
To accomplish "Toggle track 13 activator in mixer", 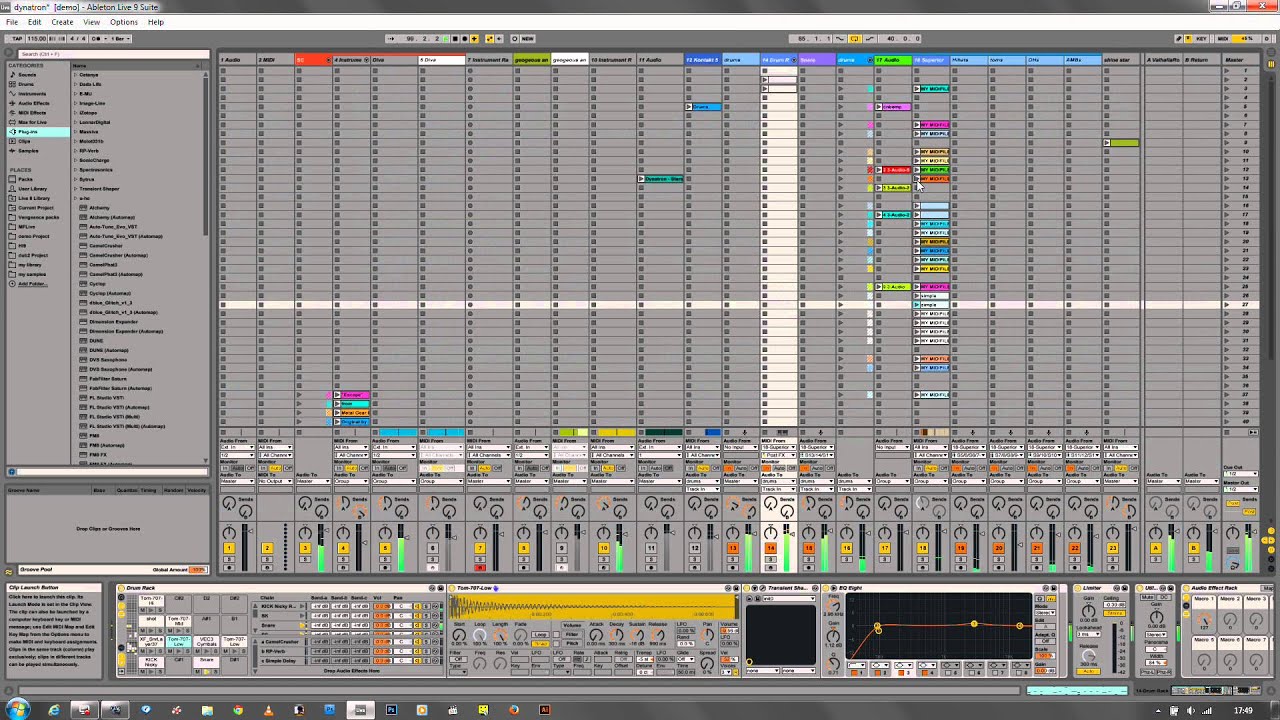I will coord(732,547).
